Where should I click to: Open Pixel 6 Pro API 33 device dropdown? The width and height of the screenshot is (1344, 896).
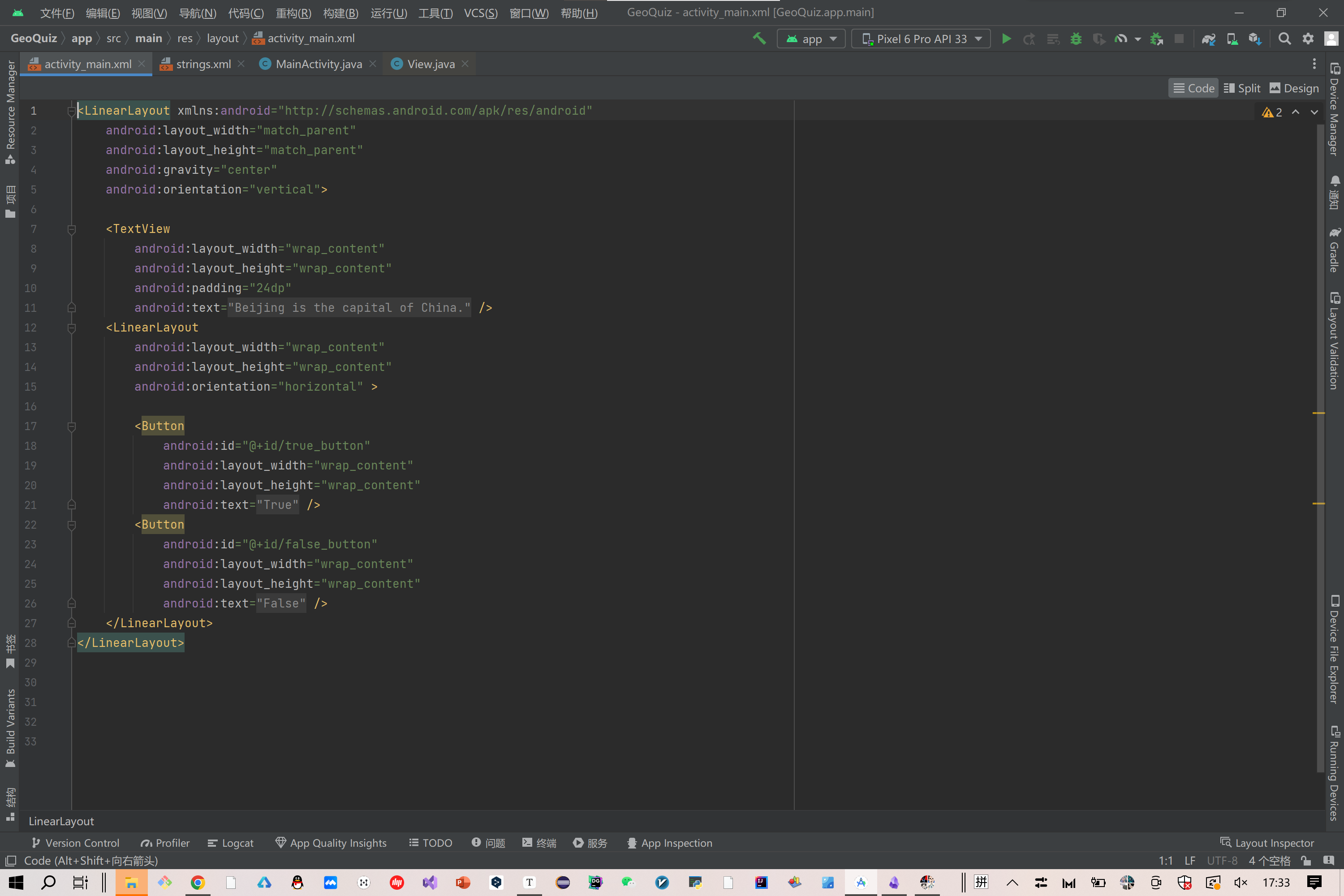pos(921,39)
